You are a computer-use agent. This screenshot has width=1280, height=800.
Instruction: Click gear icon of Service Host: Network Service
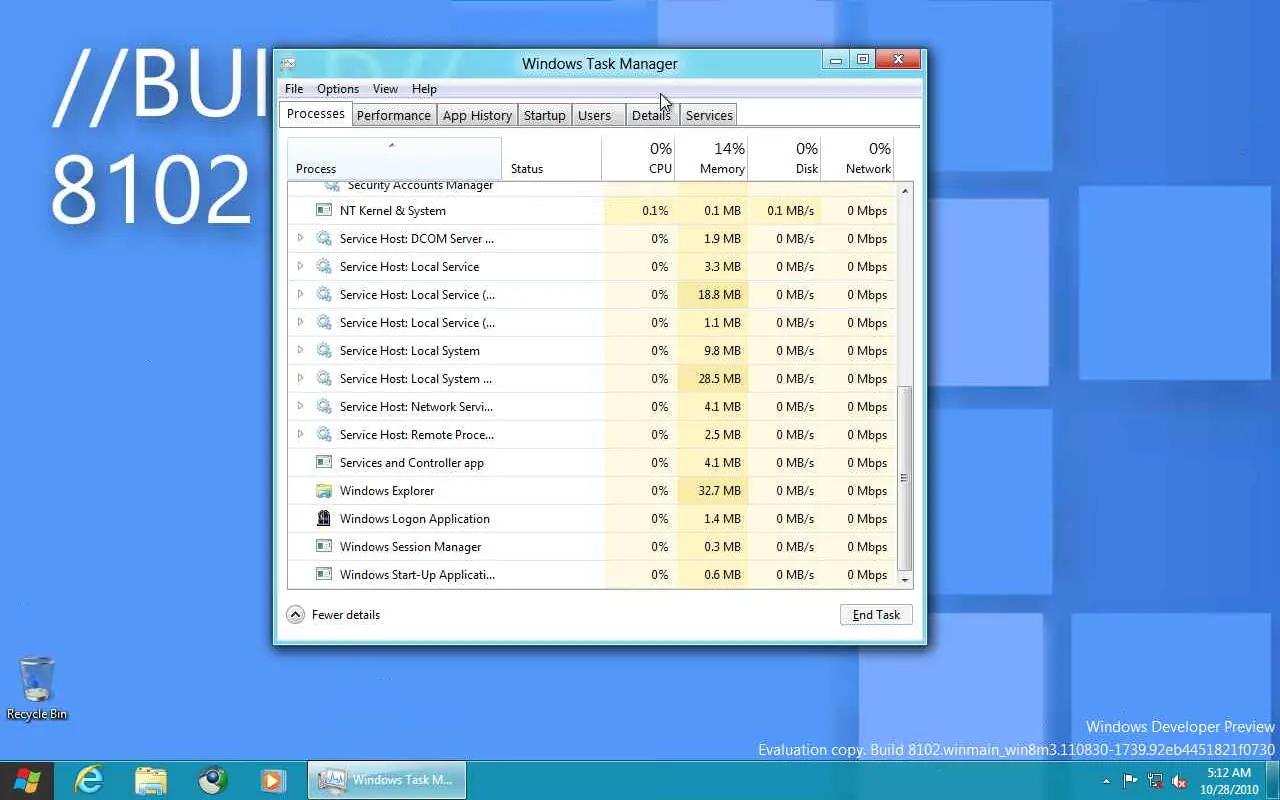coord(323,406)
